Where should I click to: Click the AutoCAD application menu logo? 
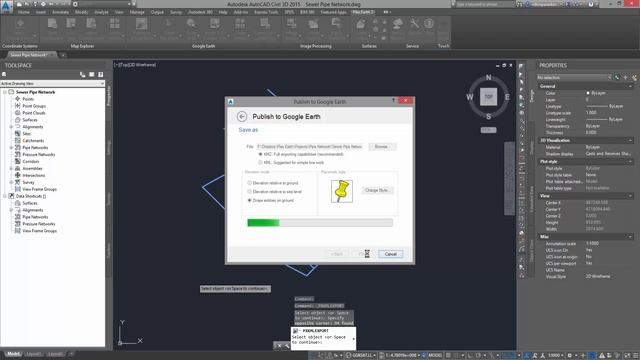tap(6, 6)
